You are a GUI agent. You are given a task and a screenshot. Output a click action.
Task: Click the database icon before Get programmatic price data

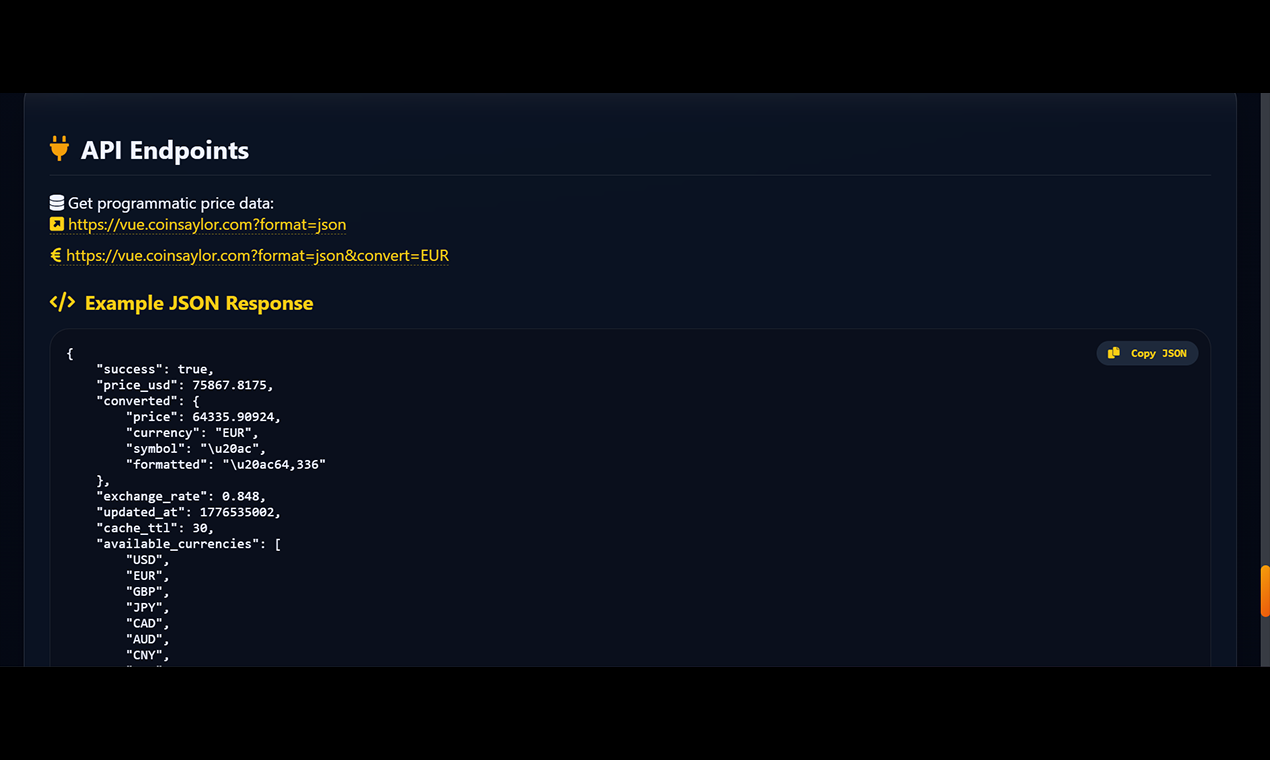click(x=57, y=203)
